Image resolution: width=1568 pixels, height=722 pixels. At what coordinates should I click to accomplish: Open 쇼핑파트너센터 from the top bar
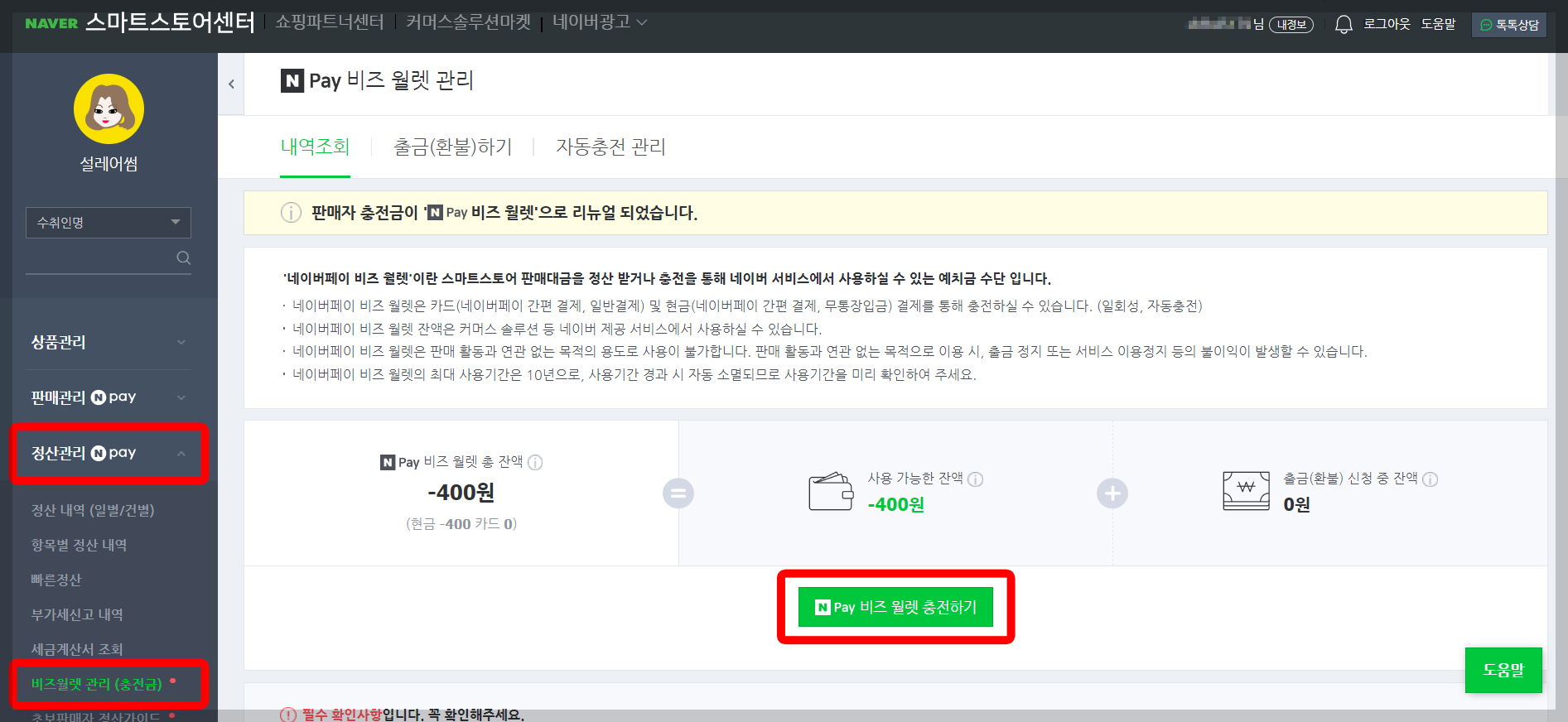330,22
